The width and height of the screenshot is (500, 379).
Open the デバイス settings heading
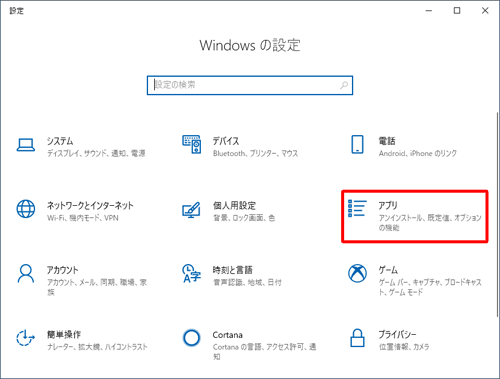click(226, 141)
